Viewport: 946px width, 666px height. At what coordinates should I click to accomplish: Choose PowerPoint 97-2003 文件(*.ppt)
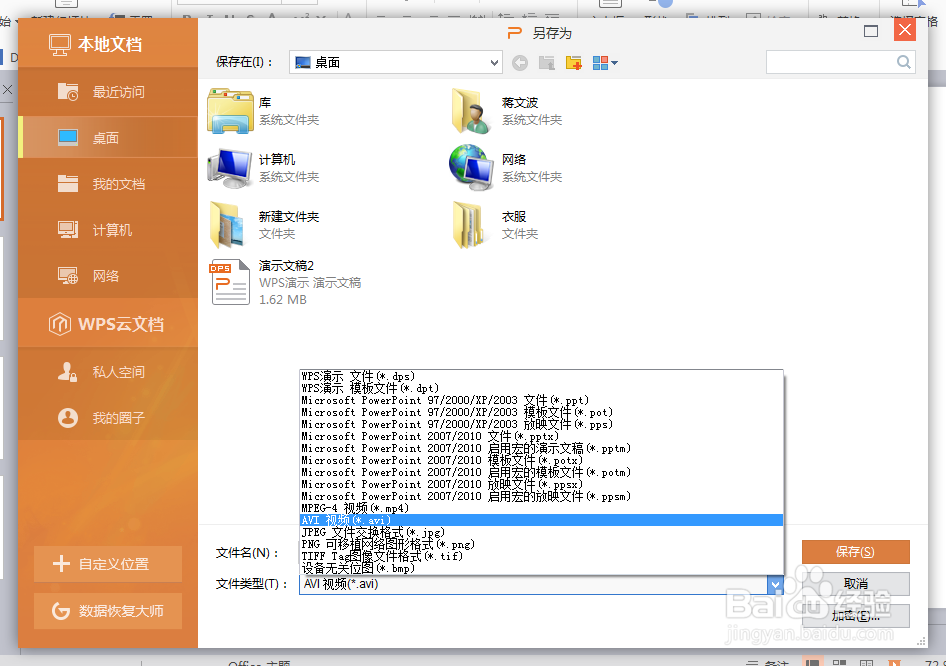[x=541, y=401]
